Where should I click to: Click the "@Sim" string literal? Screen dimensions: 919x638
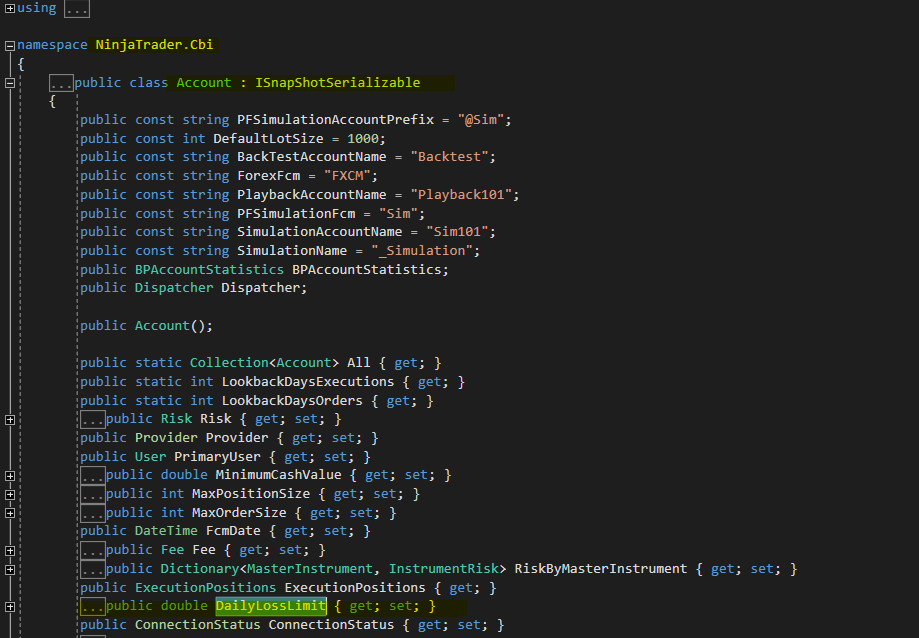coord(481,120)
